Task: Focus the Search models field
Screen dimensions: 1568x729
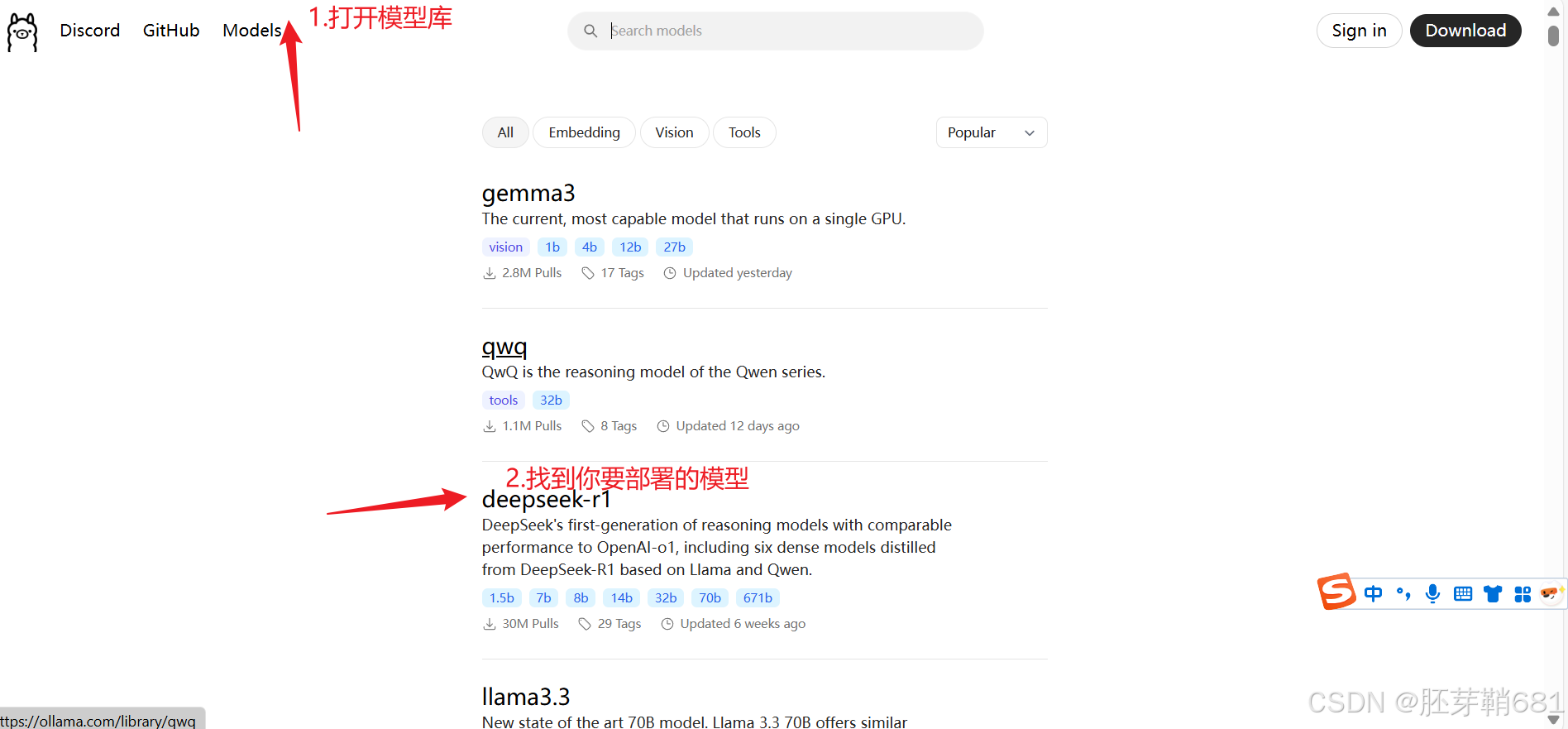Action: pos(776,31)
